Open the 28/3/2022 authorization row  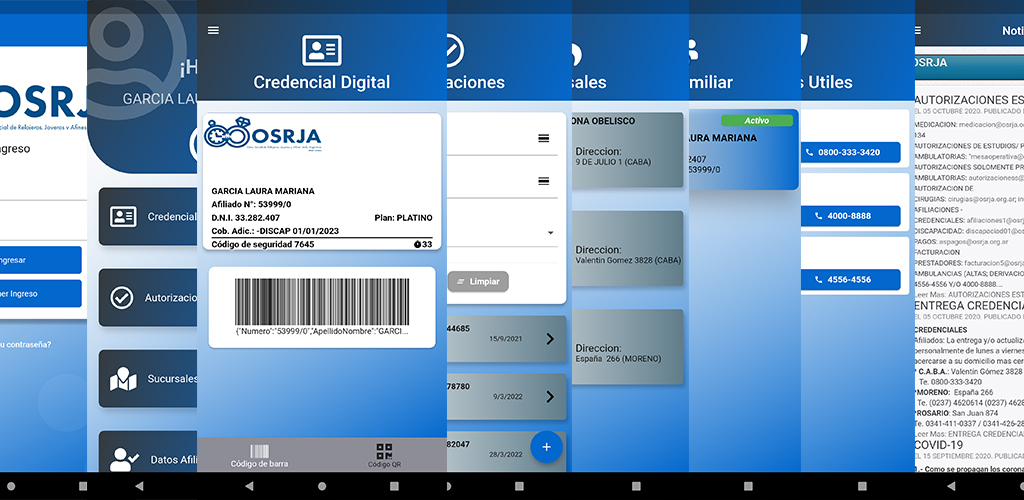(x=507, y=450)
